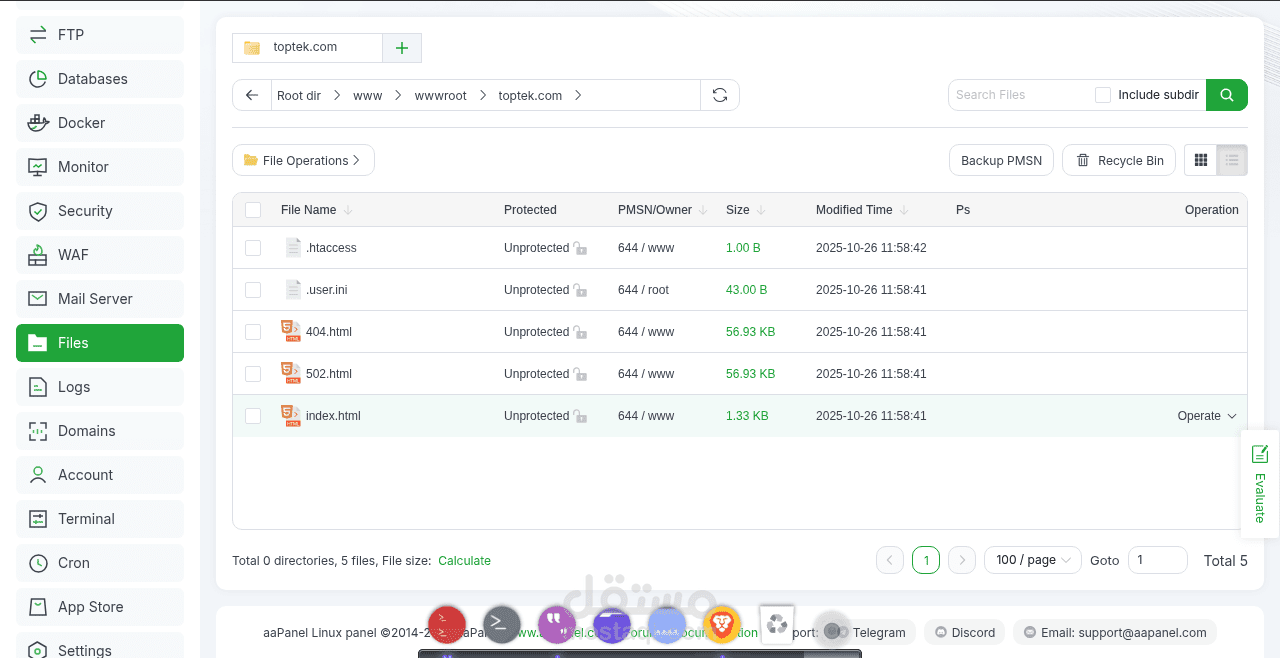Viewport: 1280px width, 658px height.
Task: Sort by PMSN/Owner column arrow
Action: point(703,210)
